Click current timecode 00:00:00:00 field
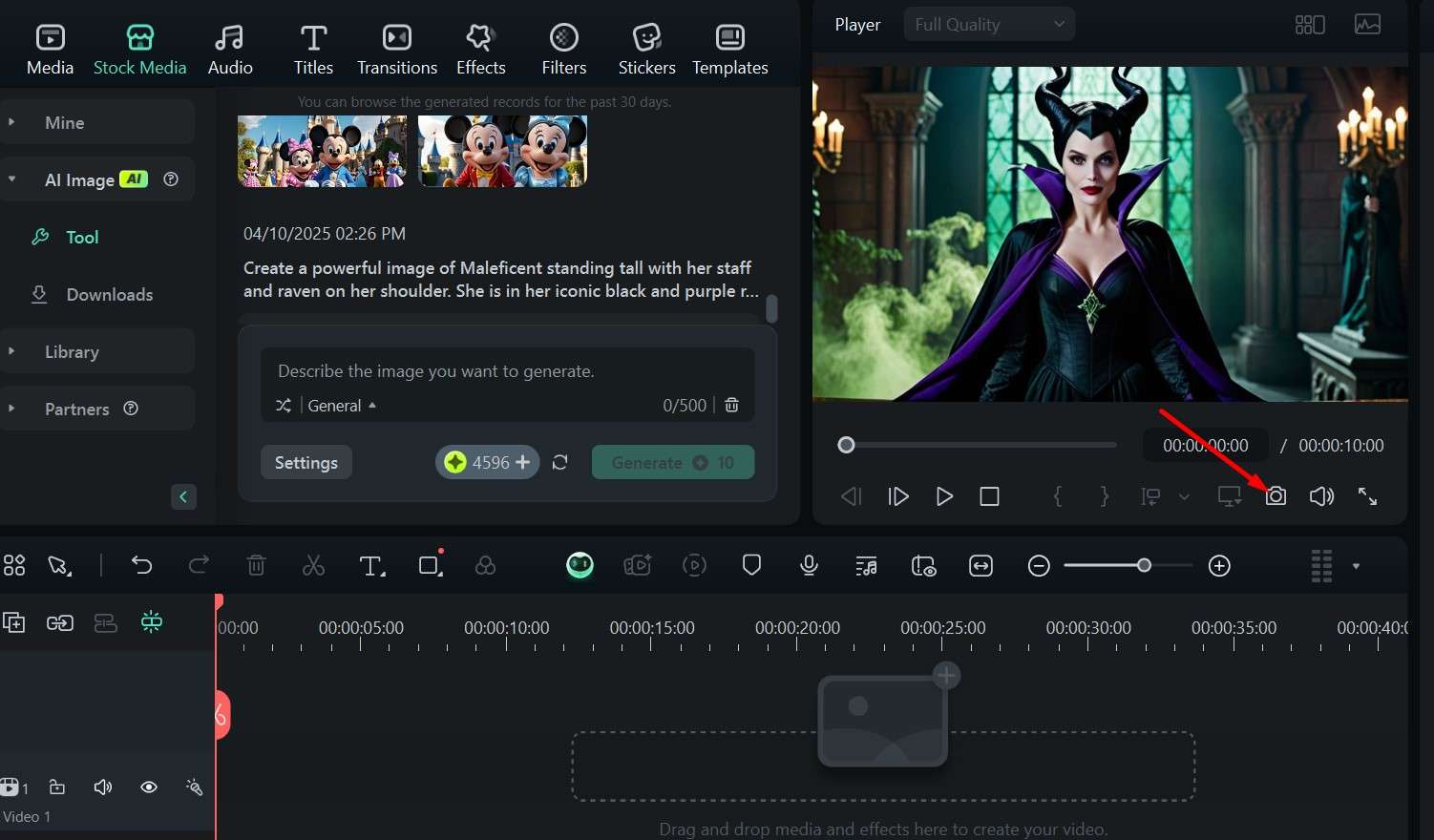 (1205, 445)
